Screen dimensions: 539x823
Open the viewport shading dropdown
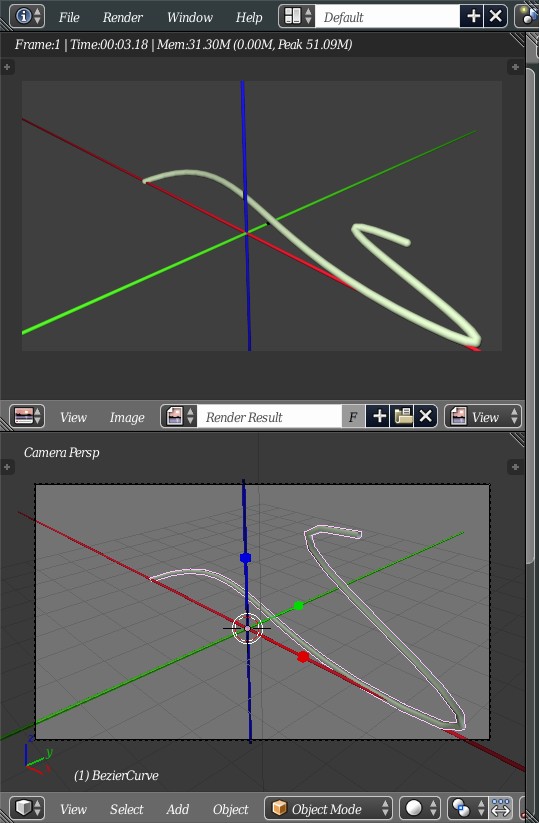click(420, 808)
